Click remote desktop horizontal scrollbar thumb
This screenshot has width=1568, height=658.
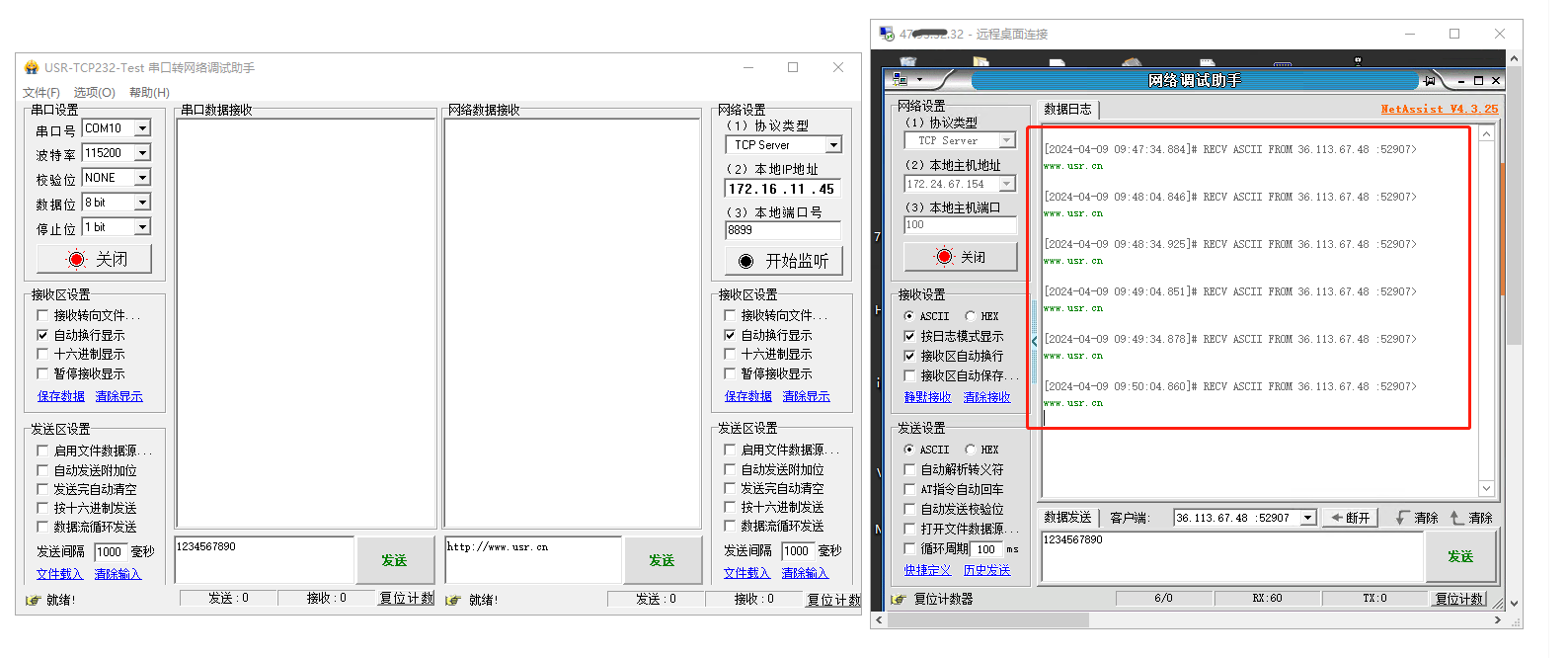click(988, 620)
